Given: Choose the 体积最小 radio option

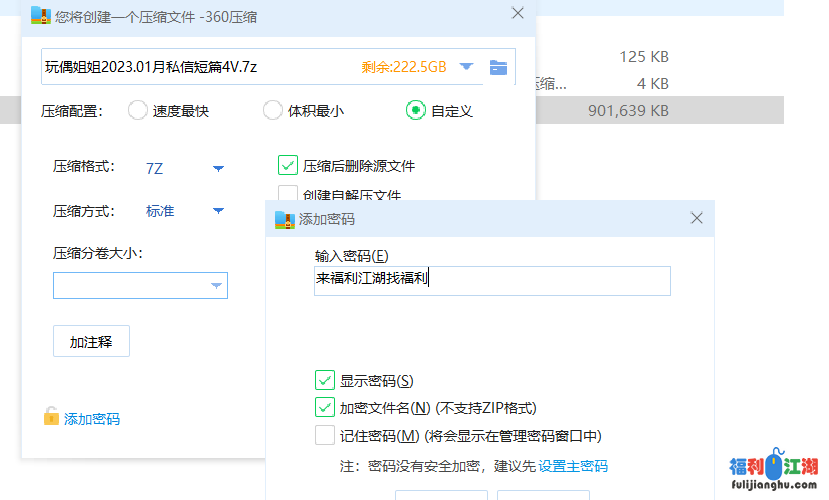Looking at the screenshot, I should point(272,111).
